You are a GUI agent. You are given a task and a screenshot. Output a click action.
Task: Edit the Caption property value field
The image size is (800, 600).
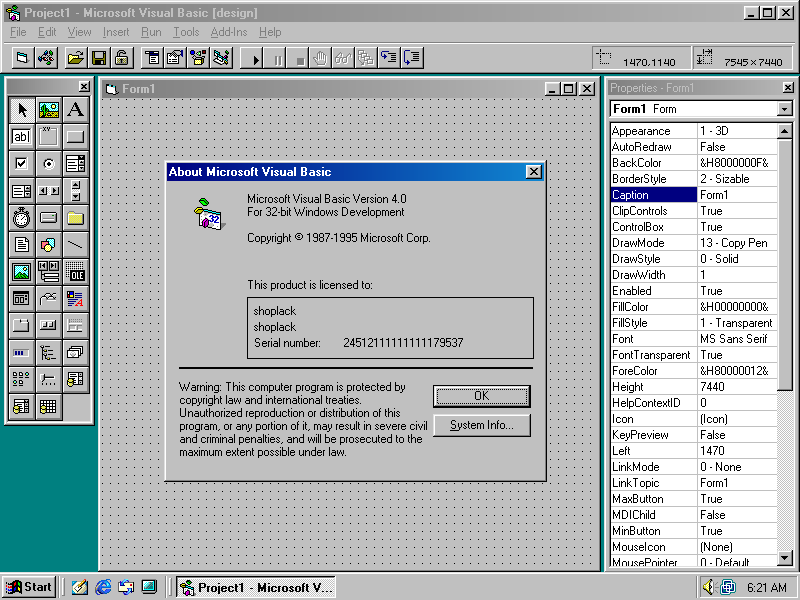[x=737, y=195]
